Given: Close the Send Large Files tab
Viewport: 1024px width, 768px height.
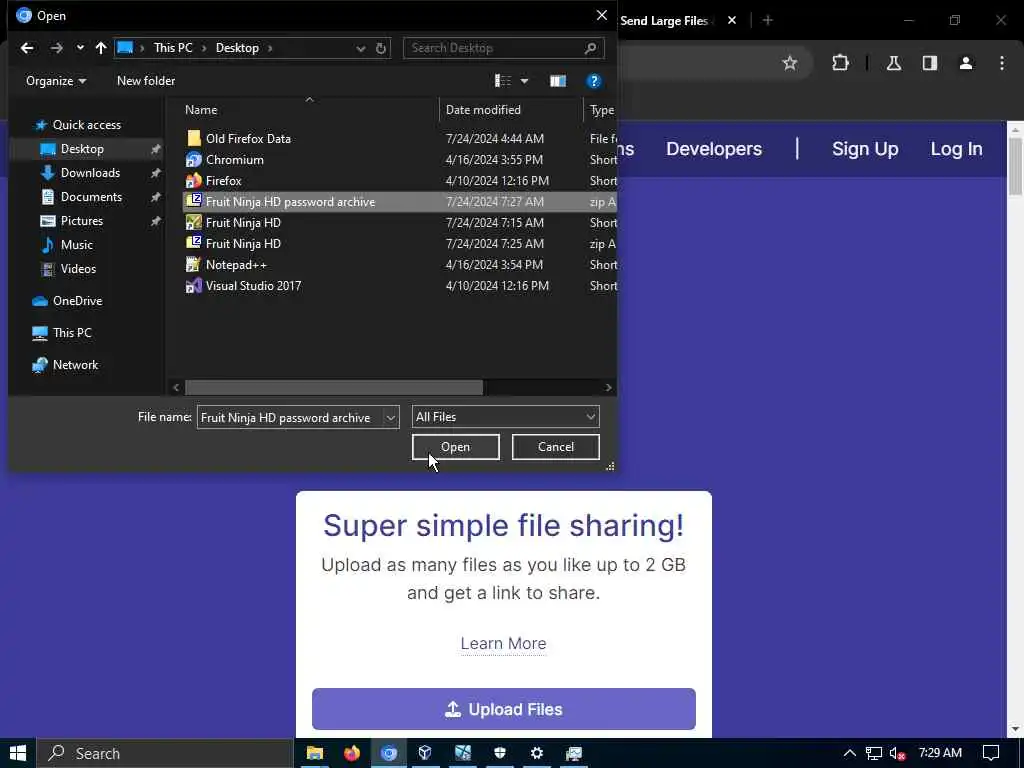Looking at the screenshot, I should click(732, 21).
